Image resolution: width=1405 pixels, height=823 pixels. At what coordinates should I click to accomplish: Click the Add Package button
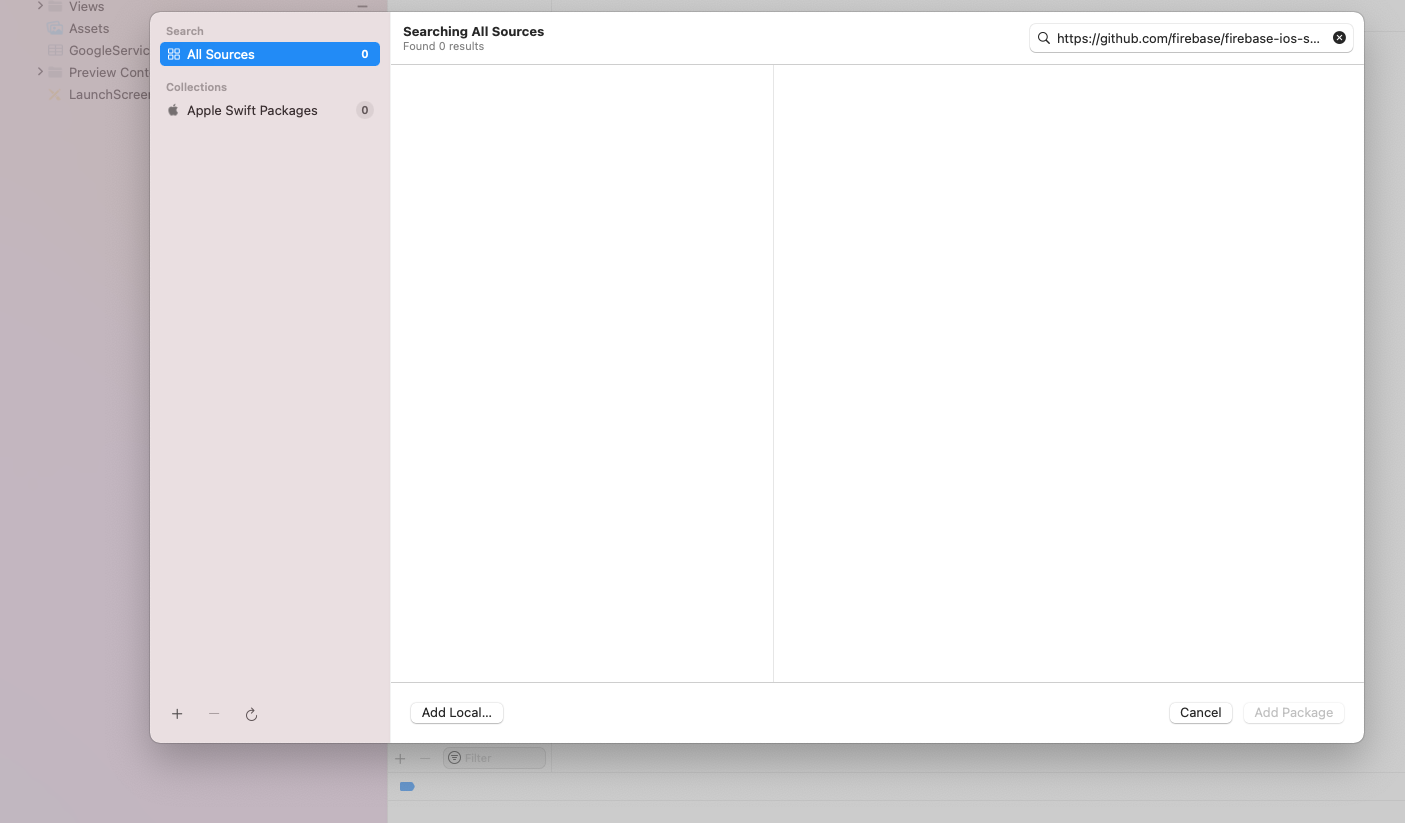point(1293,712)
